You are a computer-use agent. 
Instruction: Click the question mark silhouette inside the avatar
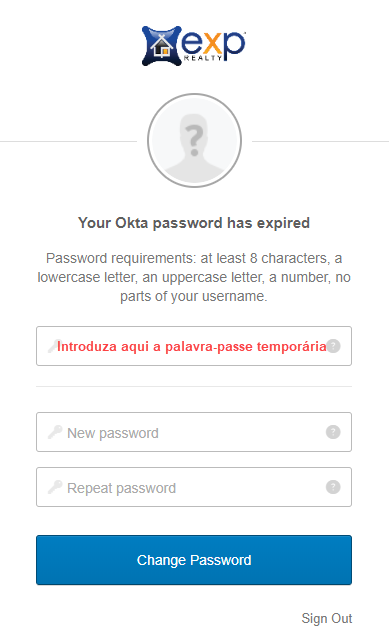194,141
